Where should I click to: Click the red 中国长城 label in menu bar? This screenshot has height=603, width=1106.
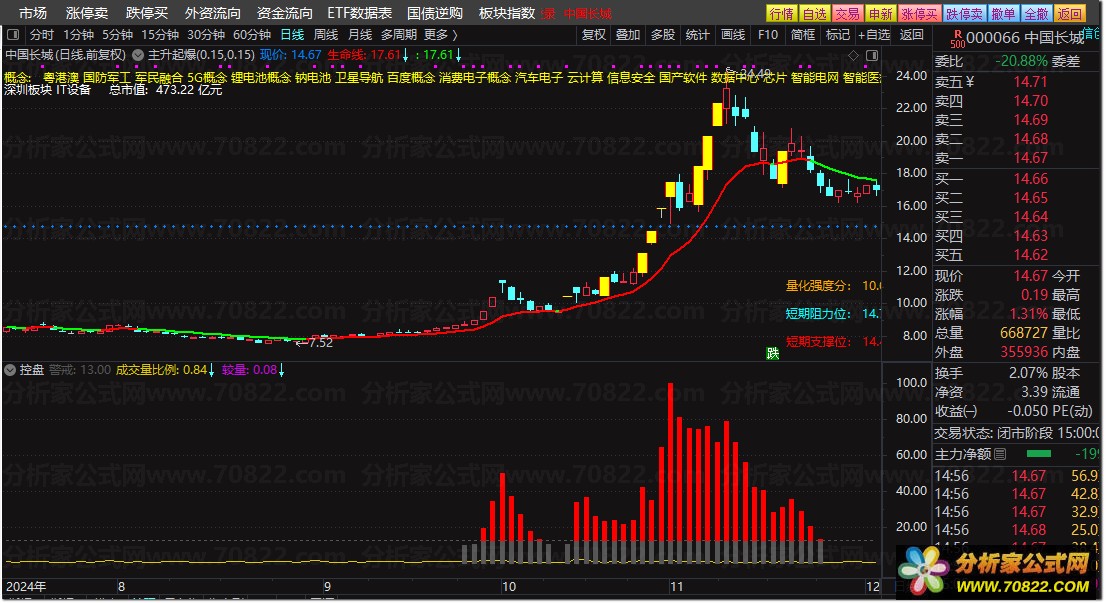click(x=588, y=13)
